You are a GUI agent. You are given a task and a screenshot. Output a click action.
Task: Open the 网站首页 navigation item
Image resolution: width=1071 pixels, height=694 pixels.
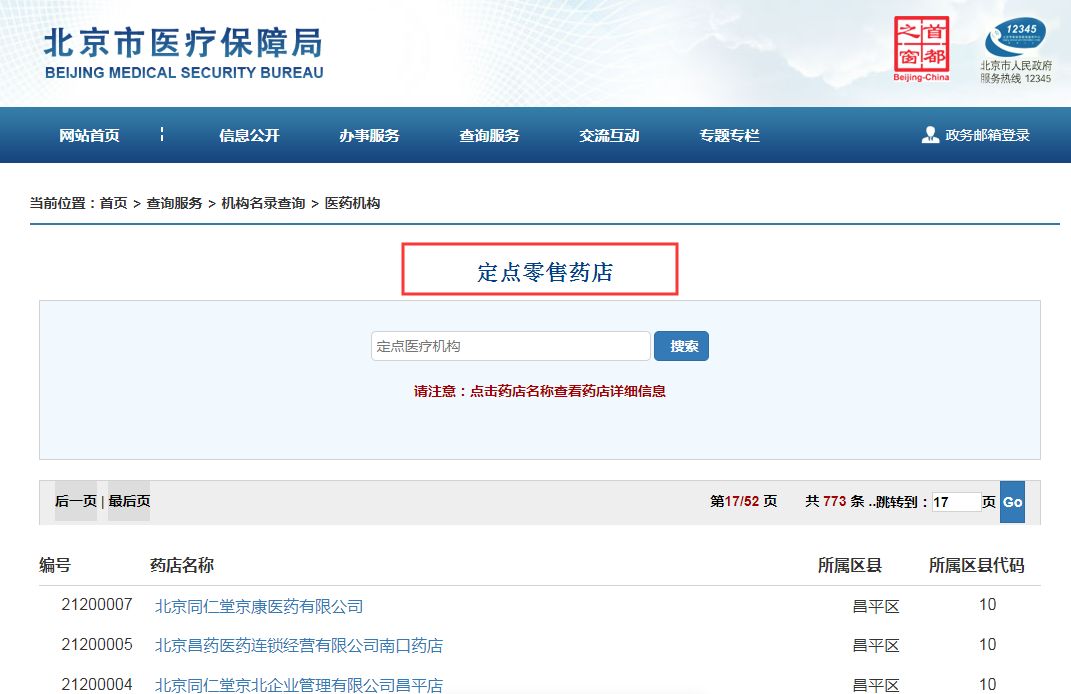click(x=89, y=135)
